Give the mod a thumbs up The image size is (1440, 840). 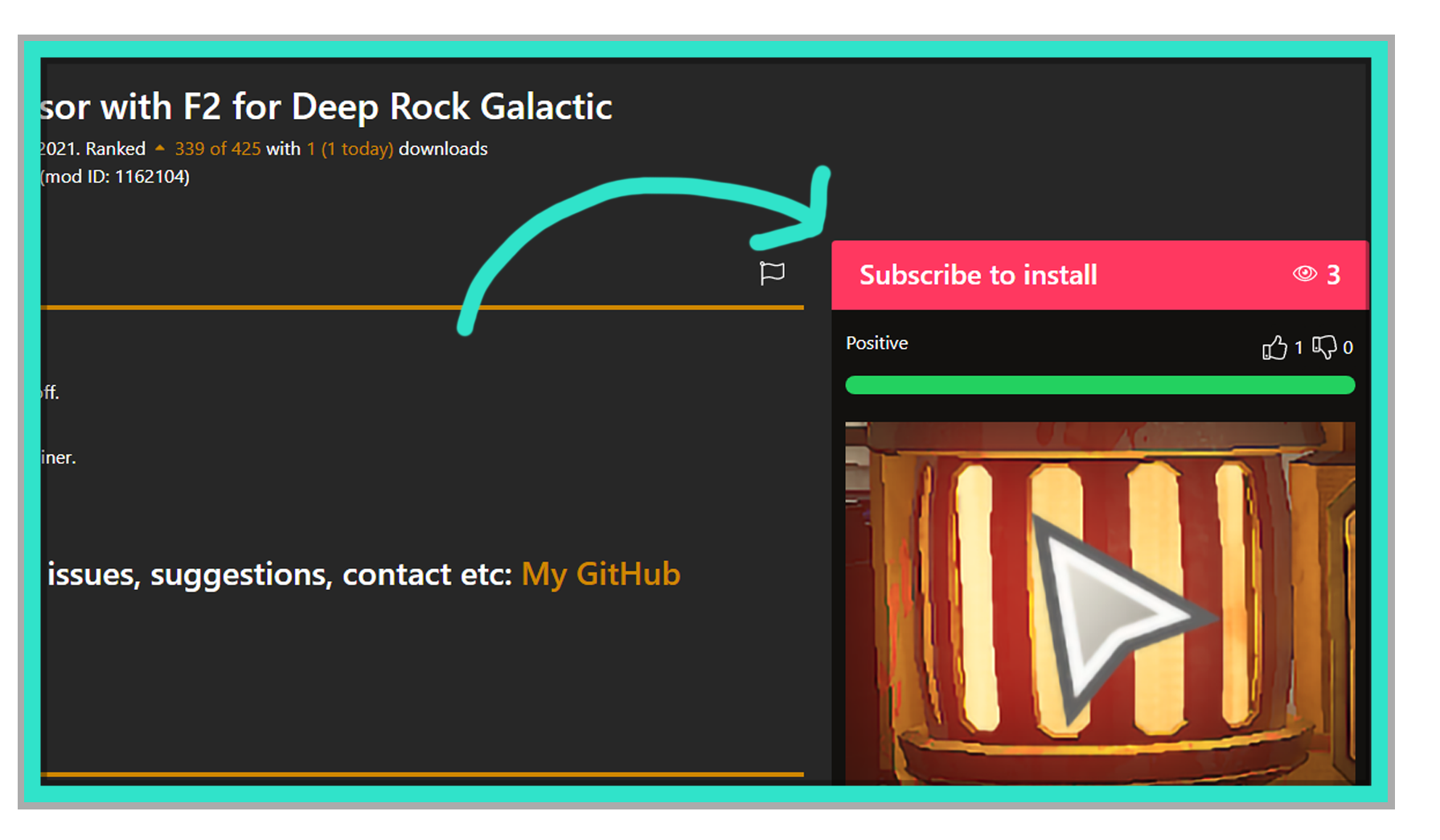pyautogui.click(x=1274, y=347)
